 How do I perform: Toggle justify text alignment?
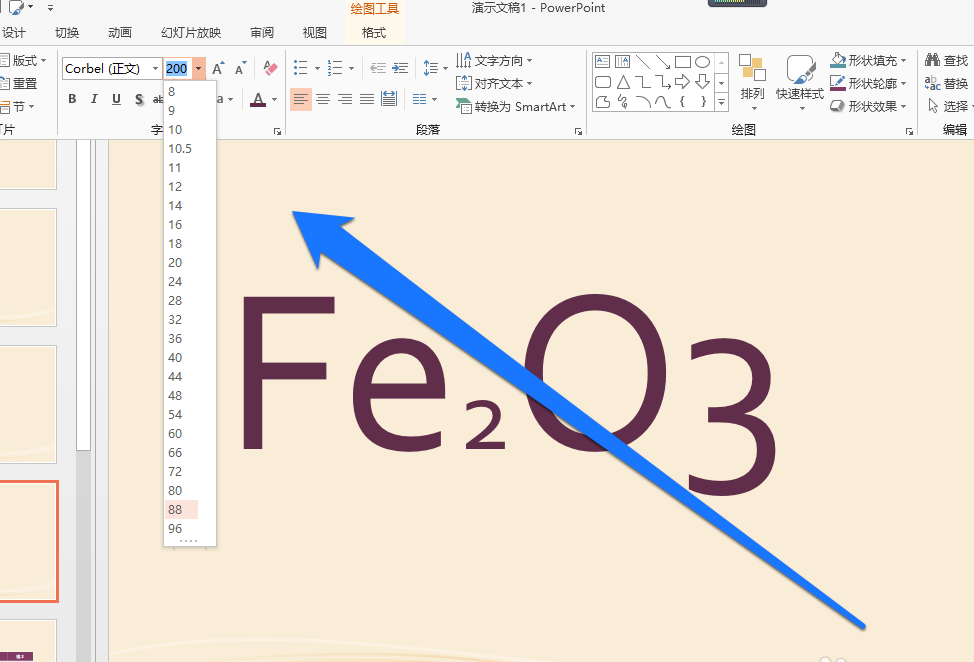point(367,99)
